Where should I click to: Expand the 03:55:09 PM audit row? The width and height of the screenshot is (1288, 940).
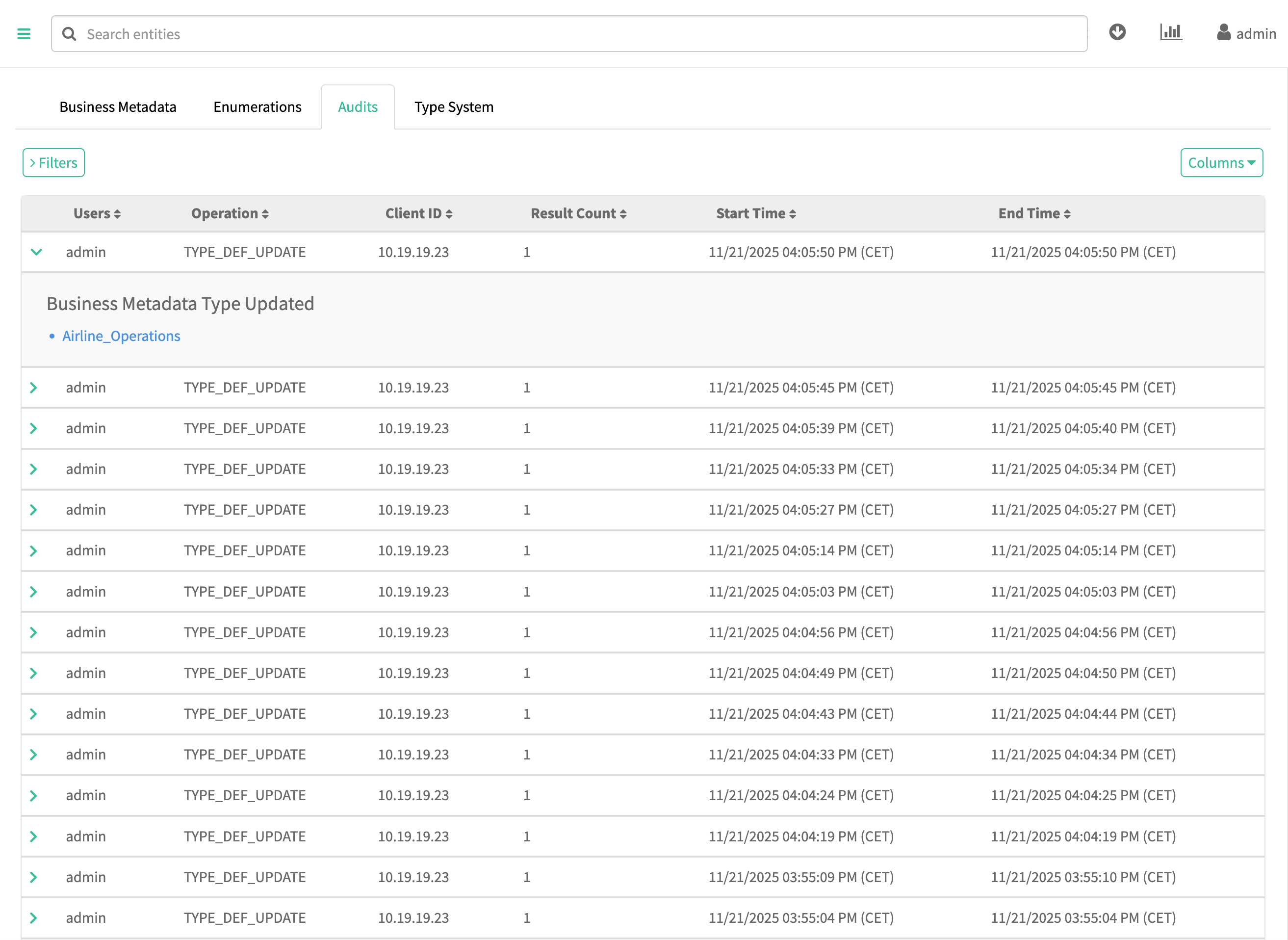click(x=33, y=877)
